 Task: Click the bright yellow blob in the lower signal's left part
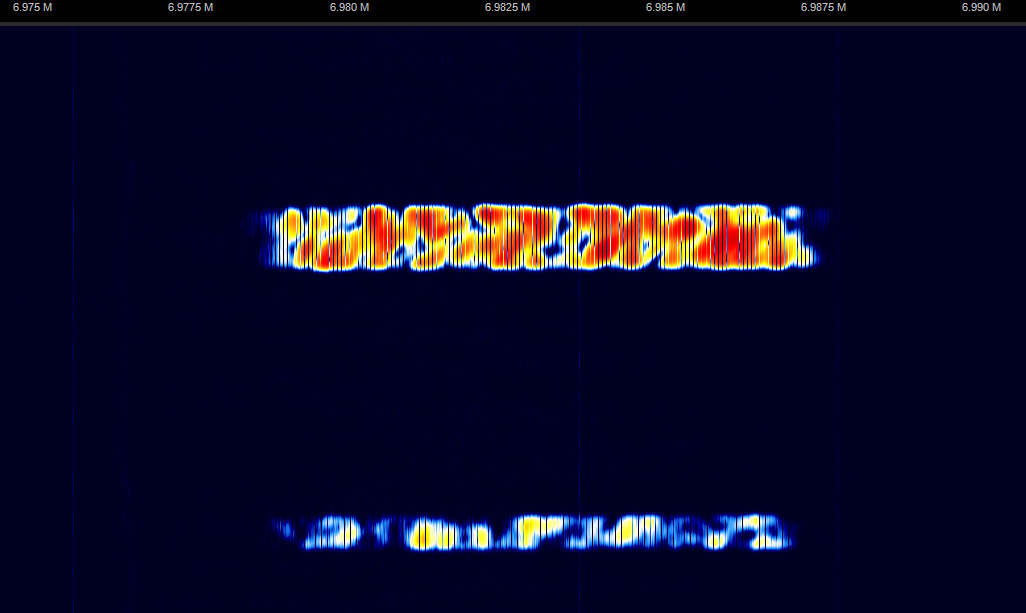[427, 536]
